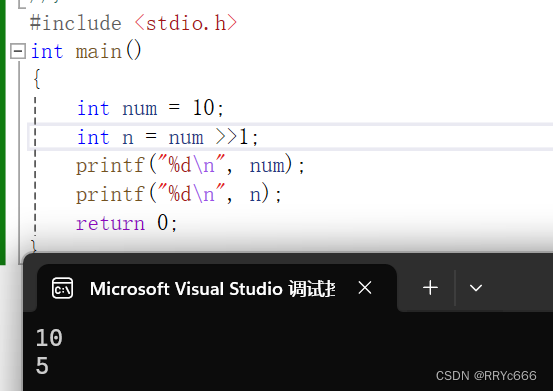Screen dimensions: 553x391
Task: Click the 'int main()' declaration
Action: [86, 51]
